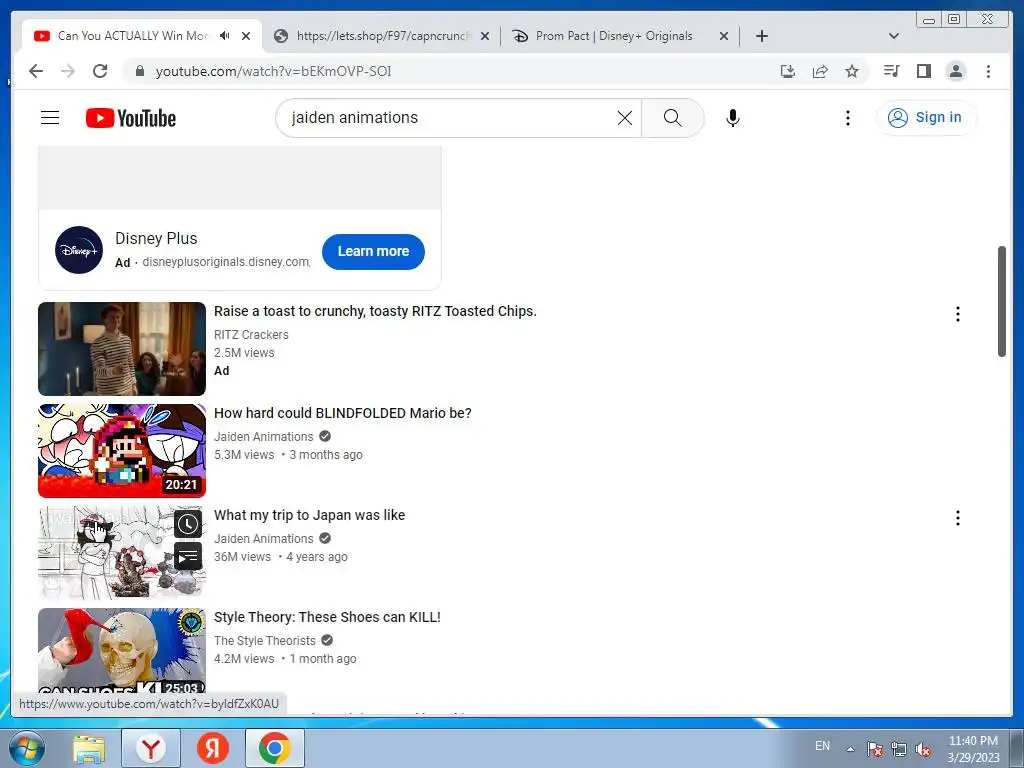
Task: Open the EN language indicator
Action: point(822,745)
